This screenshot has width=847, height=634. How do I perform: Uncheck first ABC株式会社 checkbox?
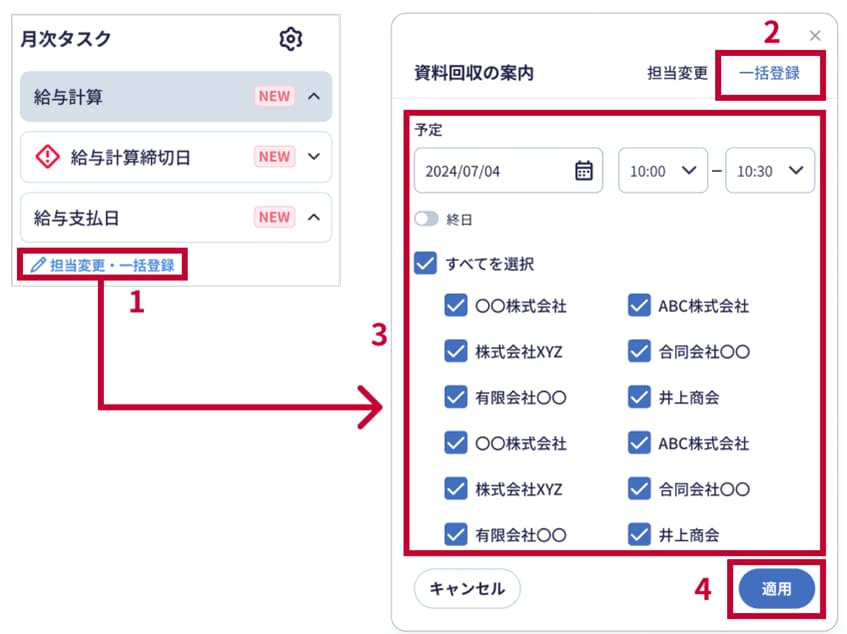point(639,305)
